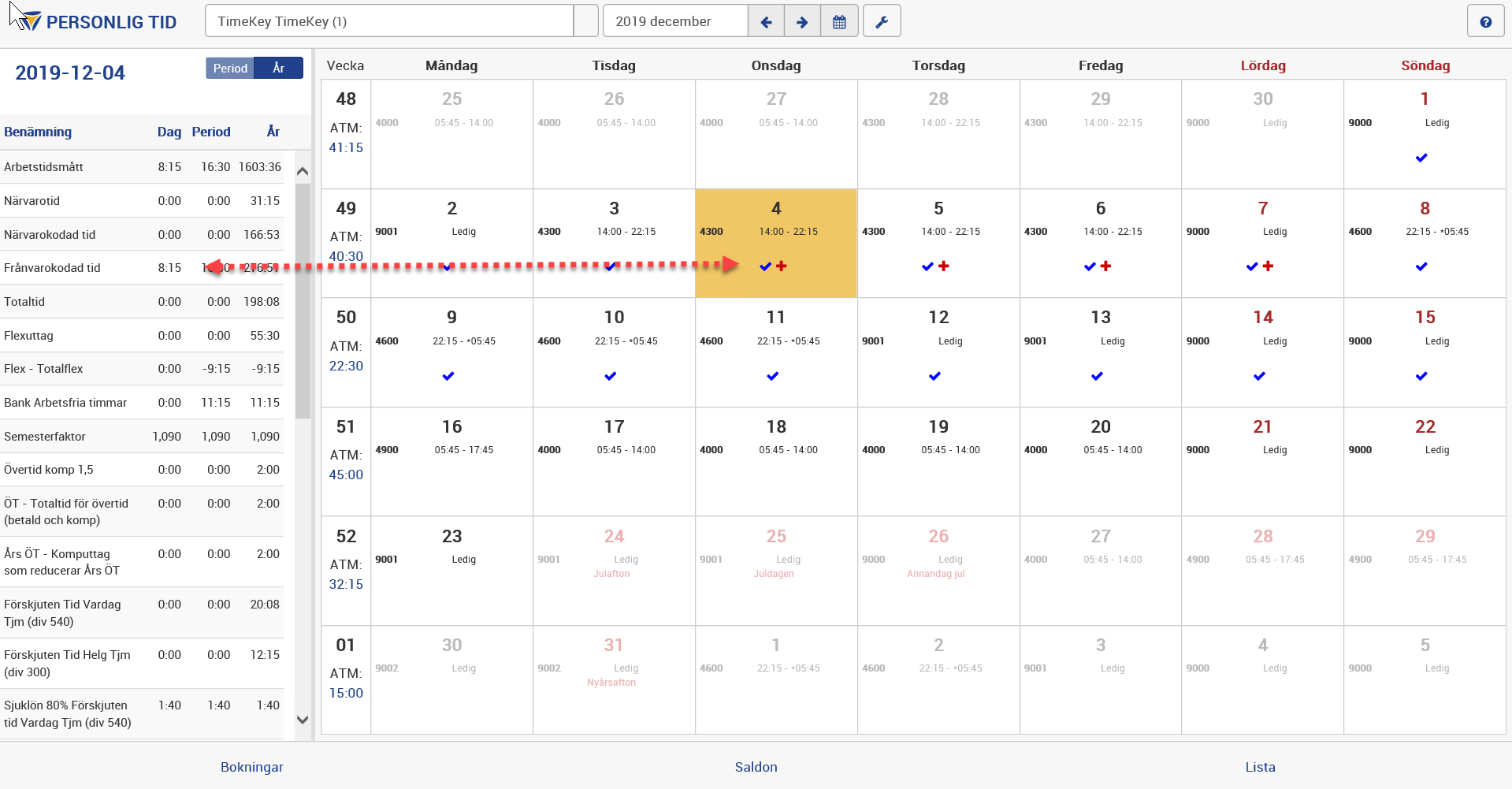Switch the summary to År view
1512x789 pixels.
click(279, 69)
